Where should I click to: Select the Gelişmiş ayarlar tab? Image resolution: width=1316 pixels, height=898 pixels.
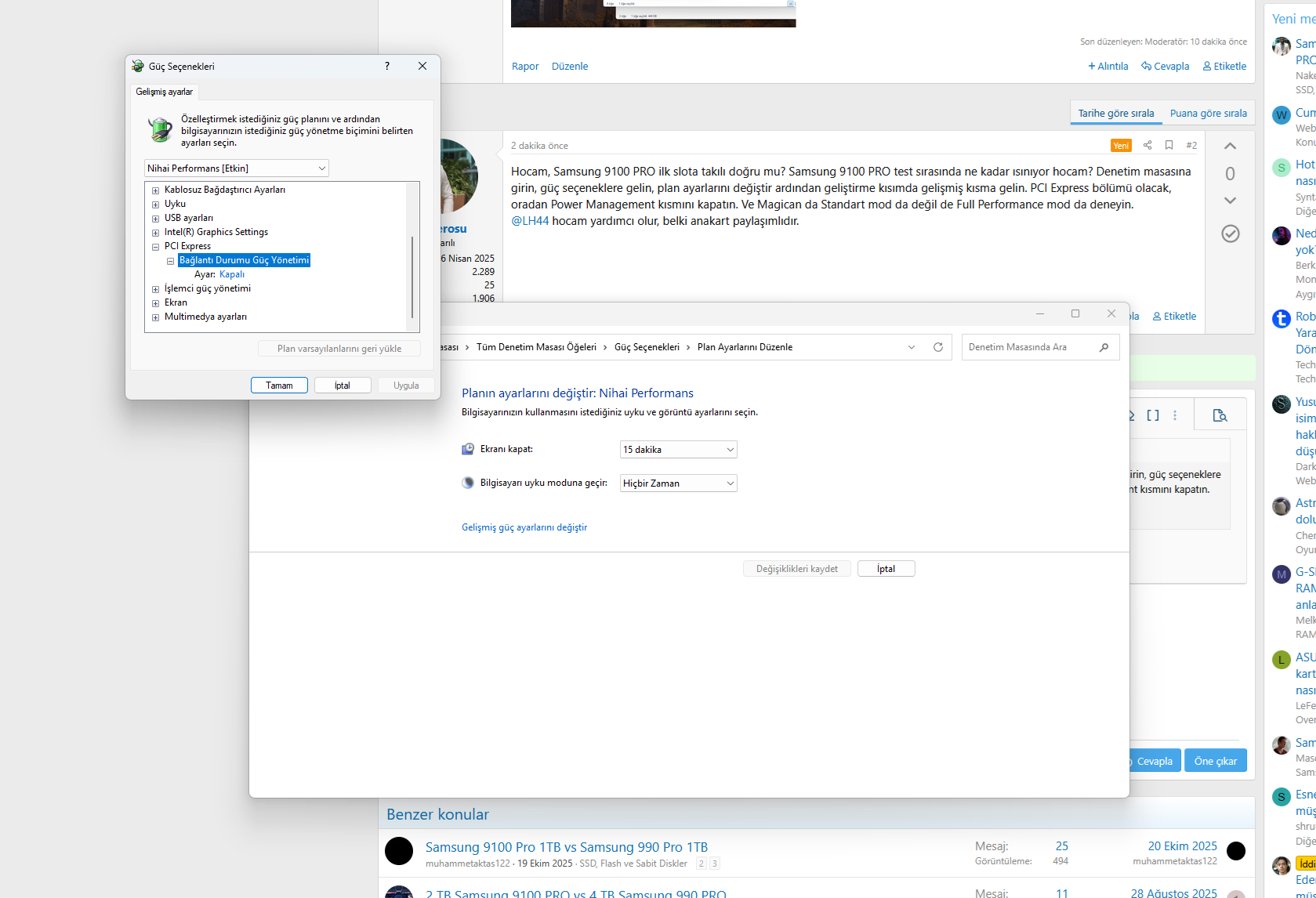coord(165,92)
